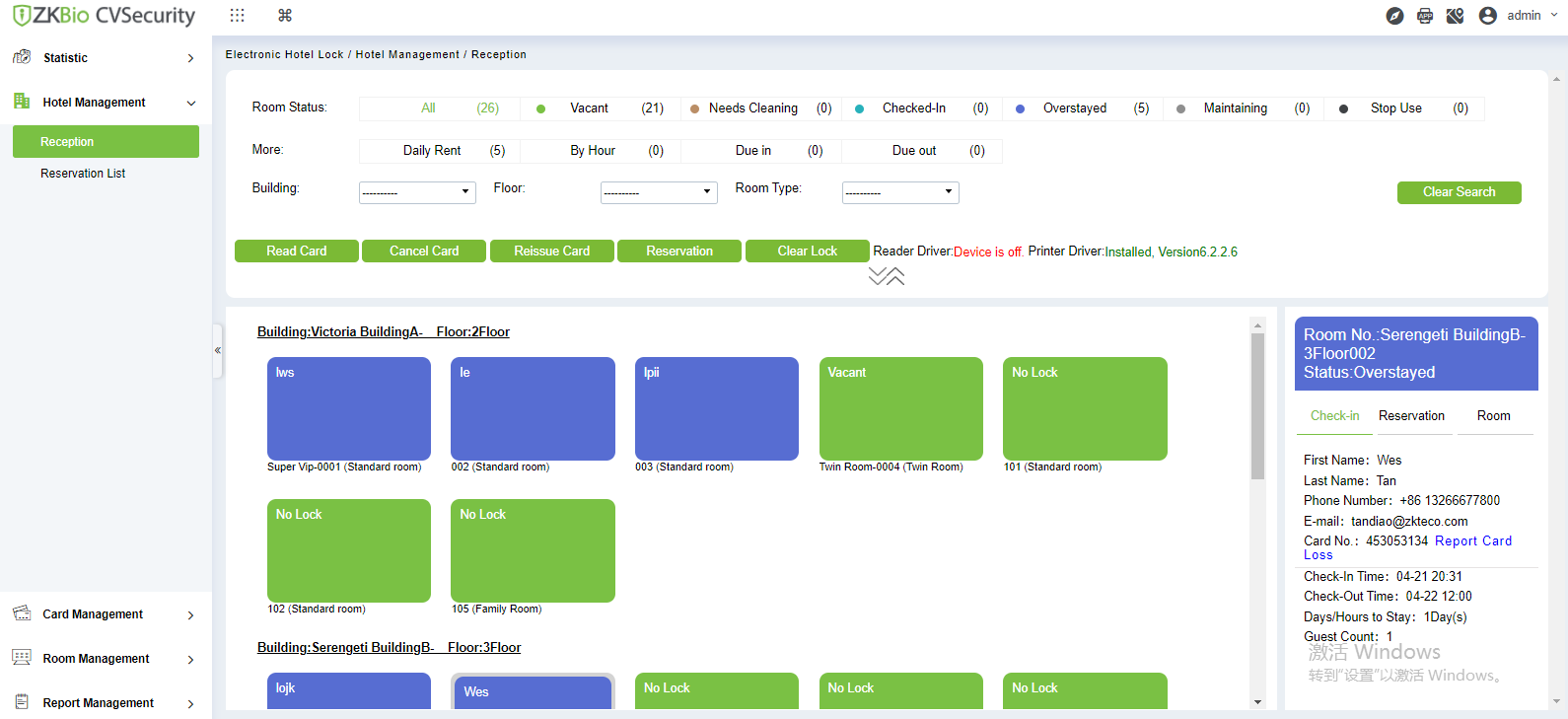Screen dimensions: 1568x719
Task: Collapse the filter panel double-chevron icon
Action: tap(887, 276)
